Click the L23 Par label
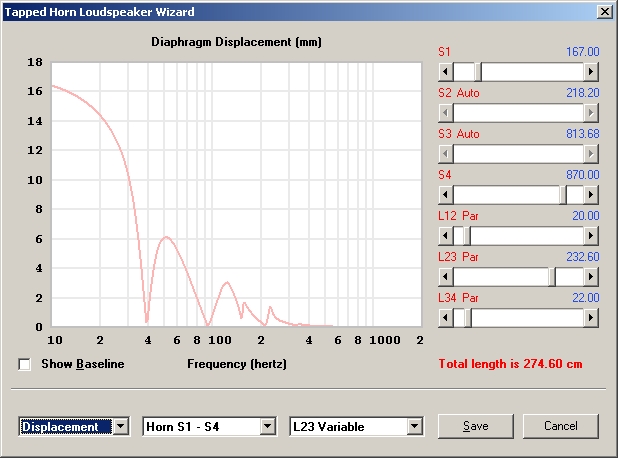618x458 pixels. tap(458, 257)
